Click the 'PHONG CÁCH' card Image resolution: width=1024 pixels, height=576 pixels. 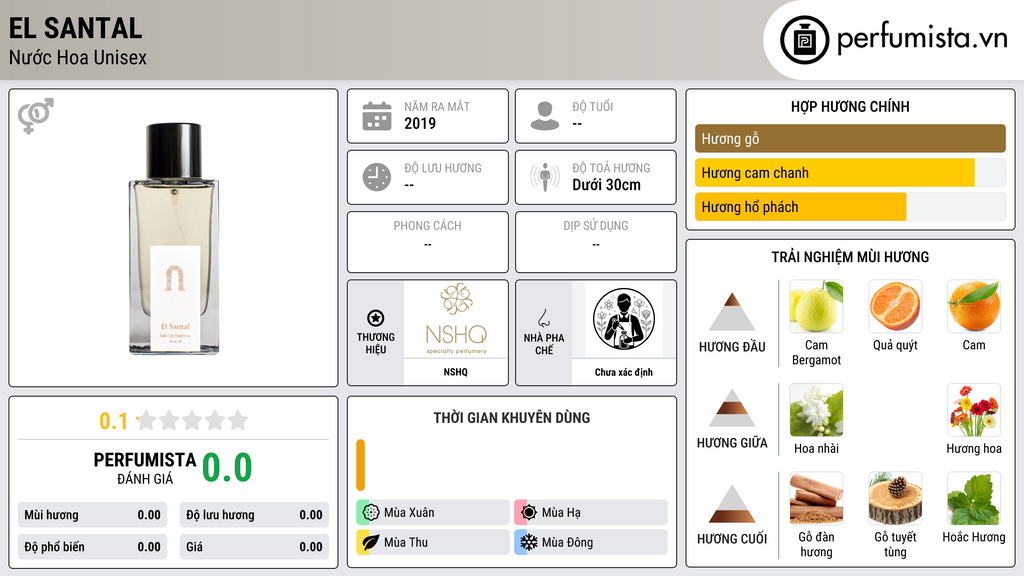coord(428,242)
